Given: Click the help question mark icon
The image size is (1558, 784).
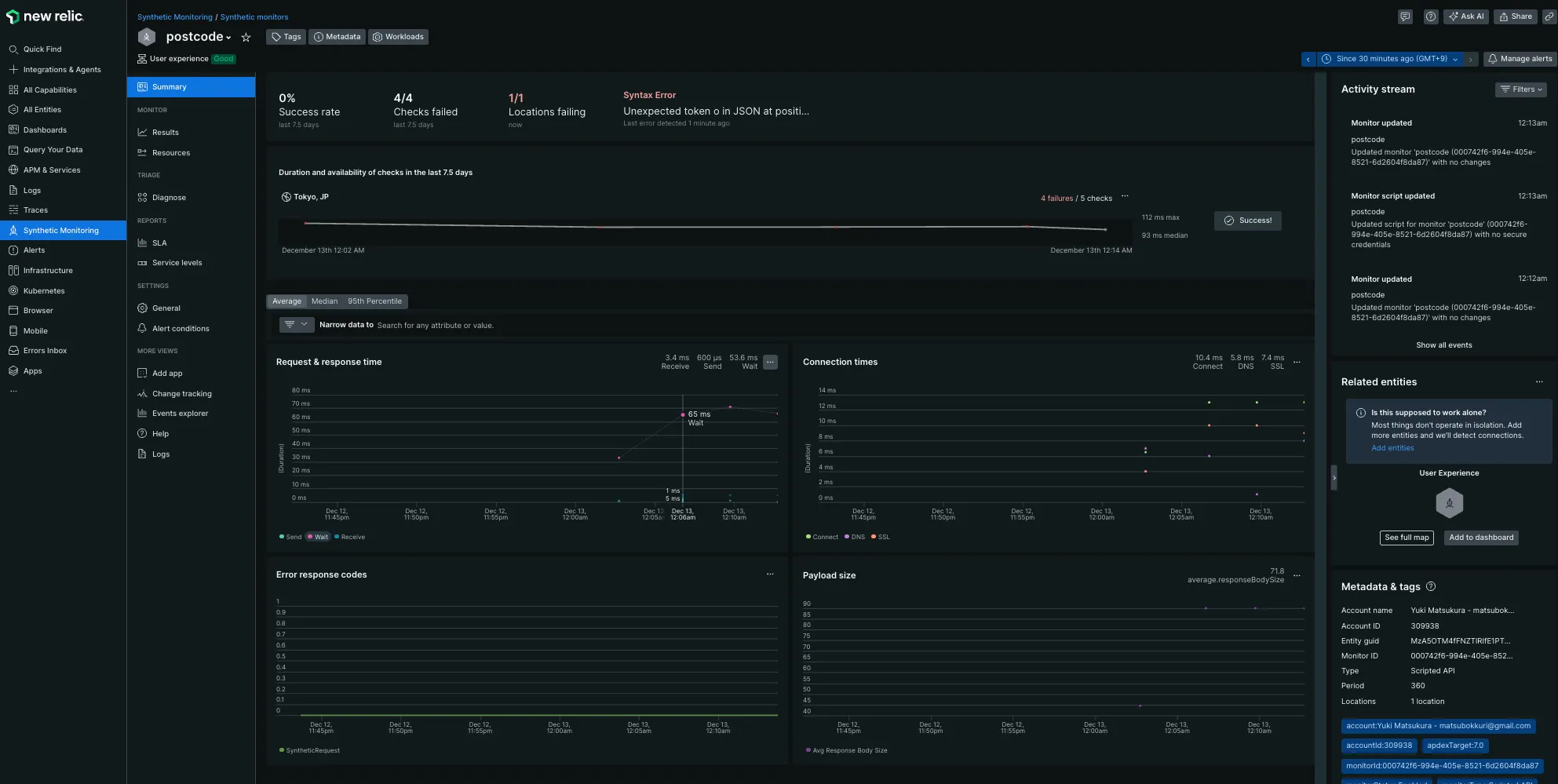Looking at the screenshot, I should [1431, 16].
